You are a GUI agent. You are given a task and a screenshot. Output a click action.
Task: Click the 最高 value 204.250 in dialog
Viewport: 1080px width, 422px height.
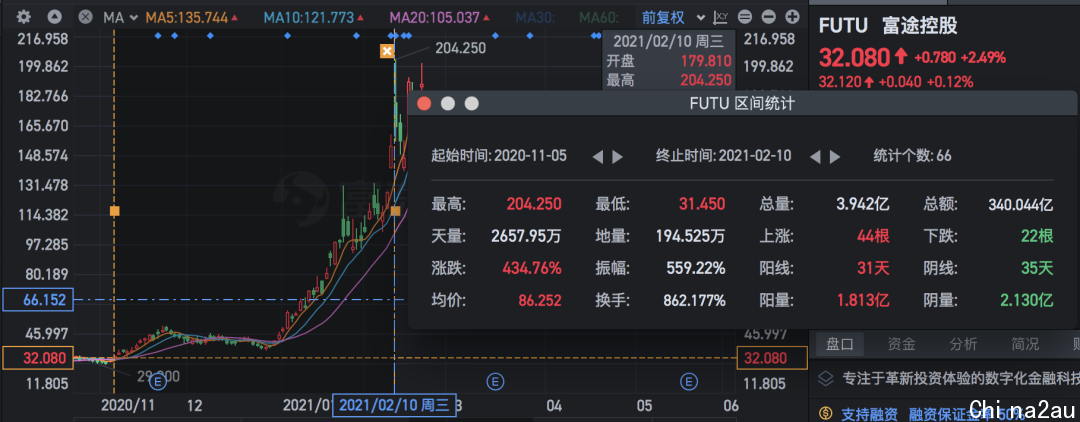click(x=534, y=204)
